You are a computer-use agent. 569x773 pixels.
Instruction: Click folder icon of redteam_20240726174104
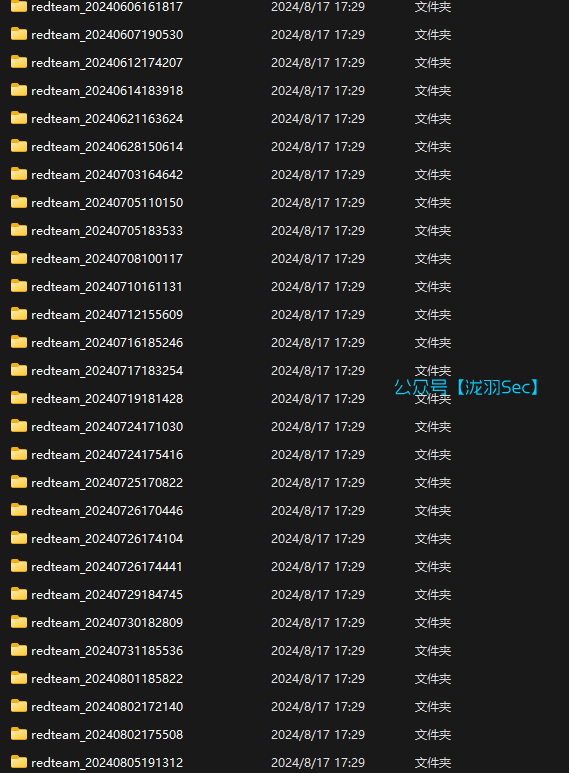tap(19, 538)
